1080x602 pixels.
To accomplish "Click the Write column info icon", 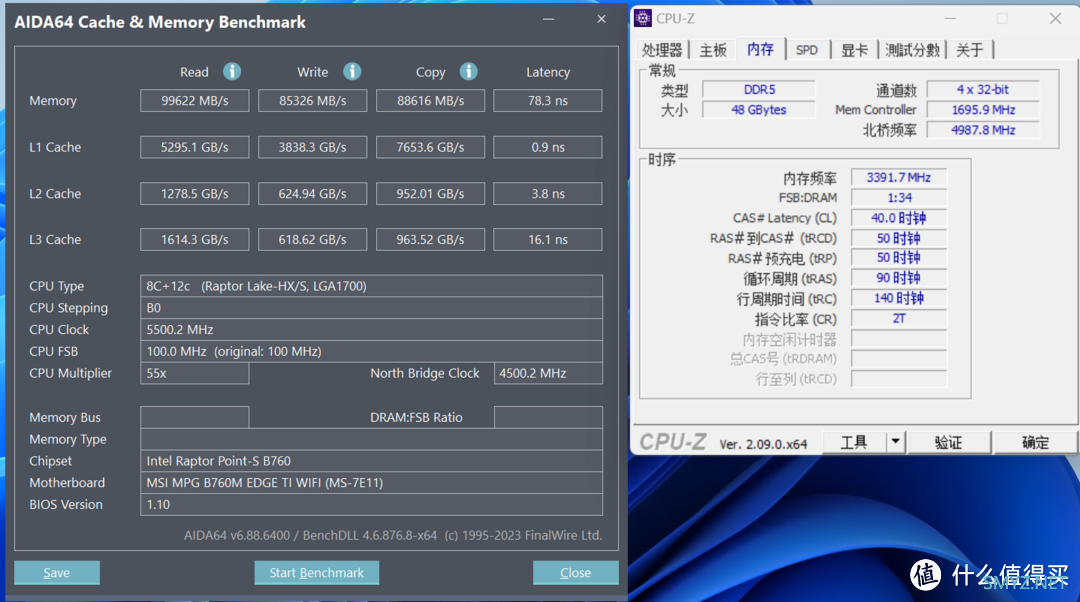I will pyautogui.click(x=352, y=71).
